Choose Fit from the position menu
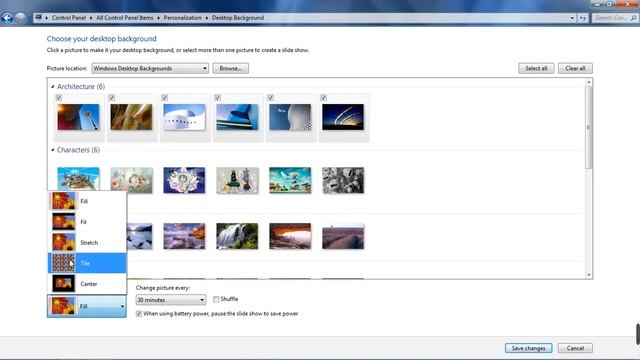Screen dimensions: 640x360 point(87,222)
